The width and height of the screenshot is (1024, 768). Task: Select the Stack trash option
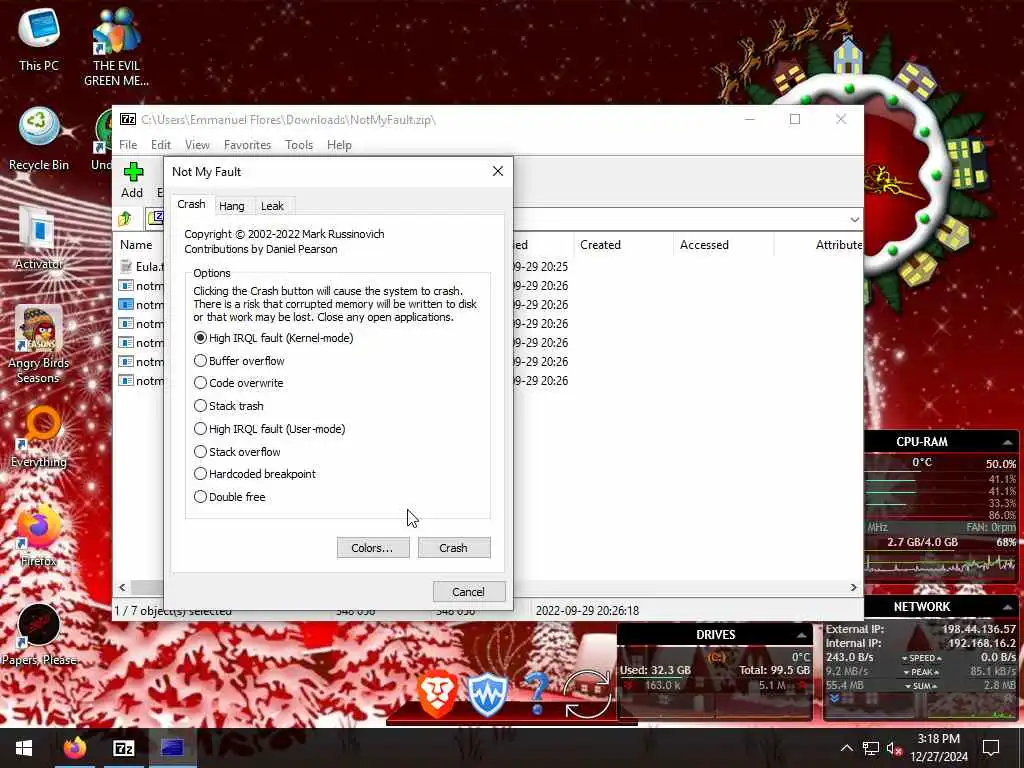pos(229,406)
